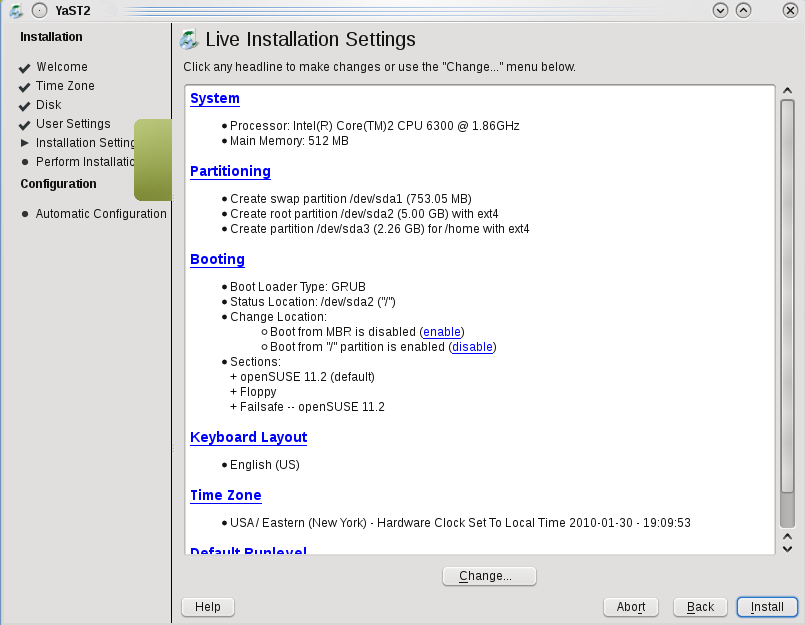Select Automatic Configuration in sidebar

tap(101, 214)
